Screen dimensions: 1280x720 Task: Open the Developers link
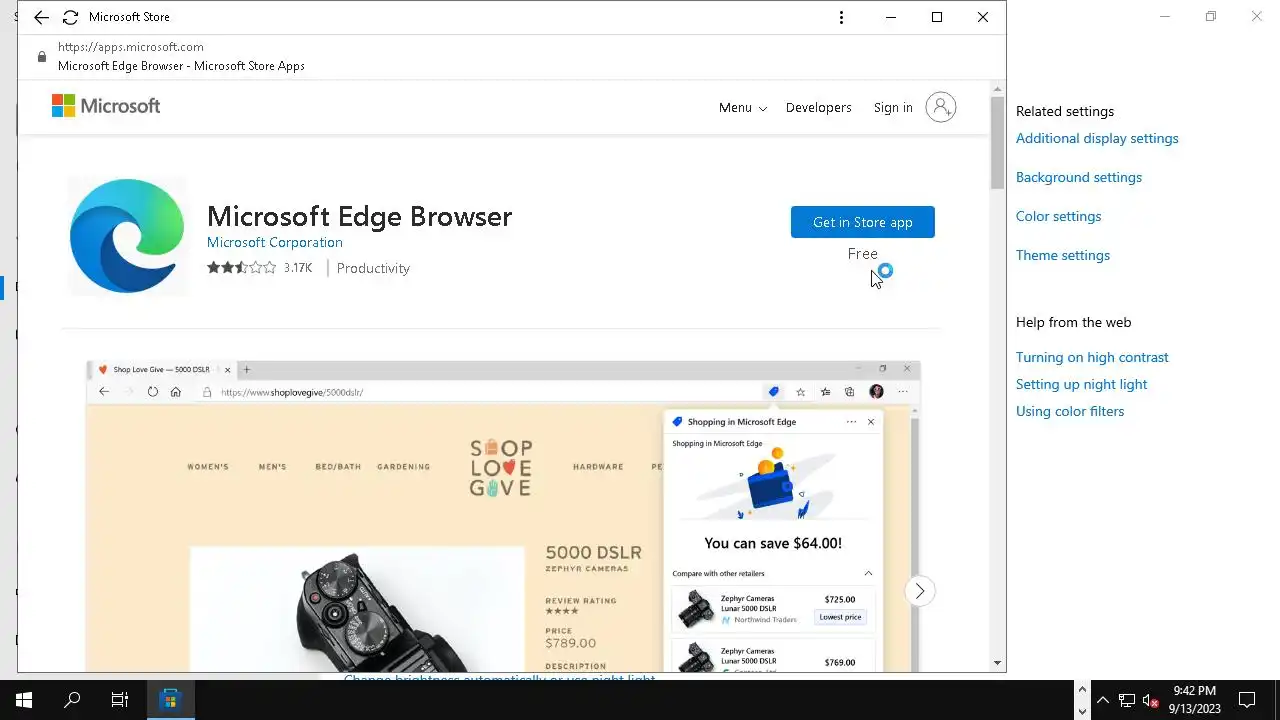(818, 107)
